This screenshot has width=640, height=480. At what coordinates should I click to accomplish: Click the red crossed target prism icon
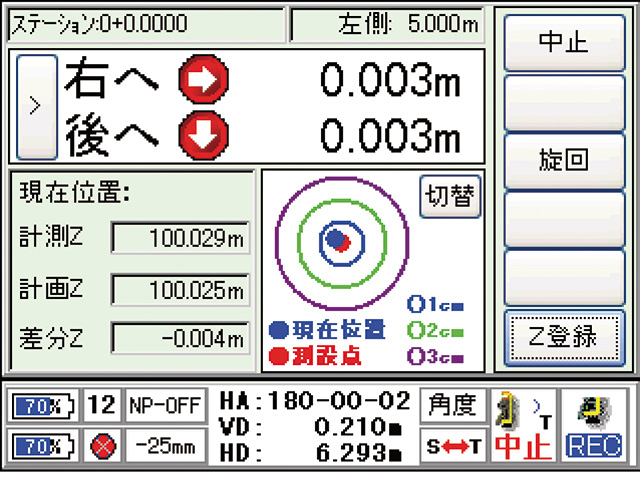[102, 446]
